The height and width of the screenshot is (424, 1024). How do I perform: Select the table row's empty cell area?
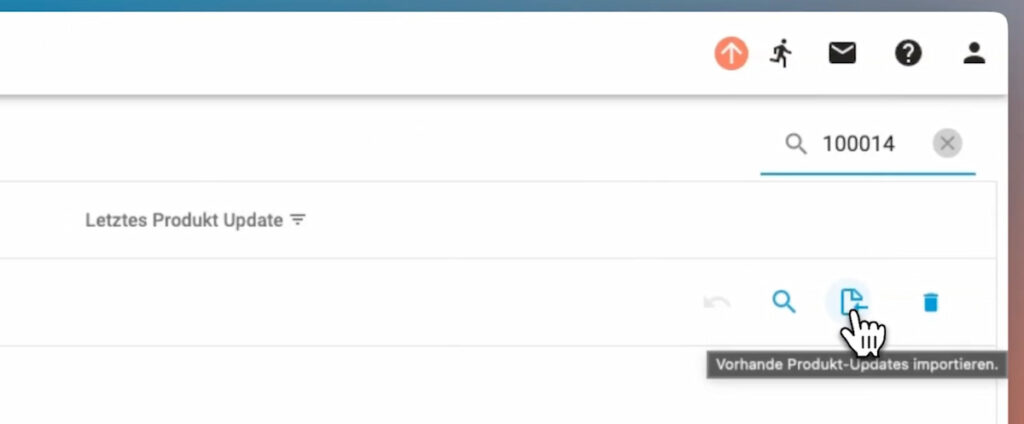tap(350, 302)
